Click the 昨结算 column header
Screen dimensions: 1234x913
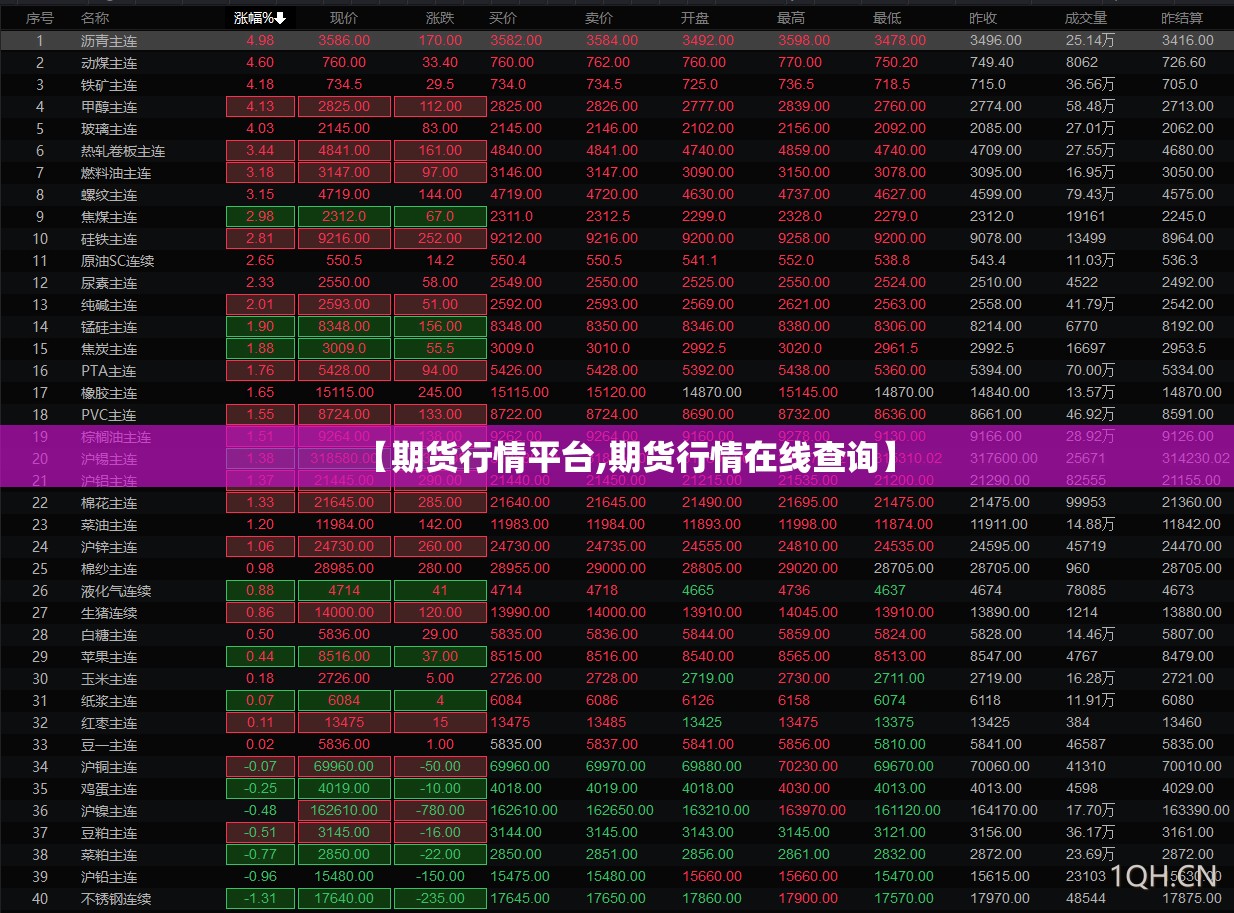[x=1183, y=18]
